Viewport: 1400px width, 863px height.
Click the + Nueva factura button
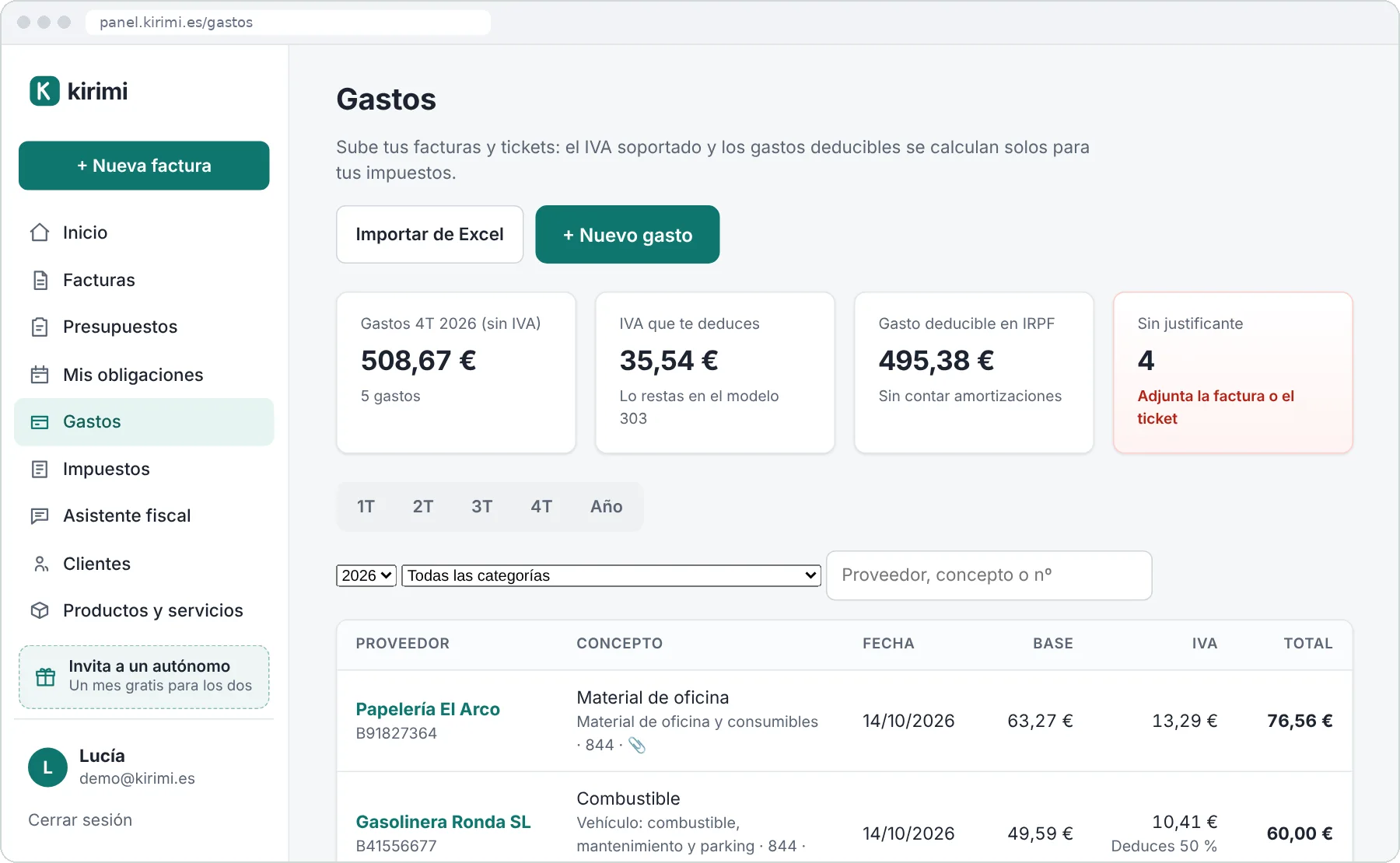(144, 166)
